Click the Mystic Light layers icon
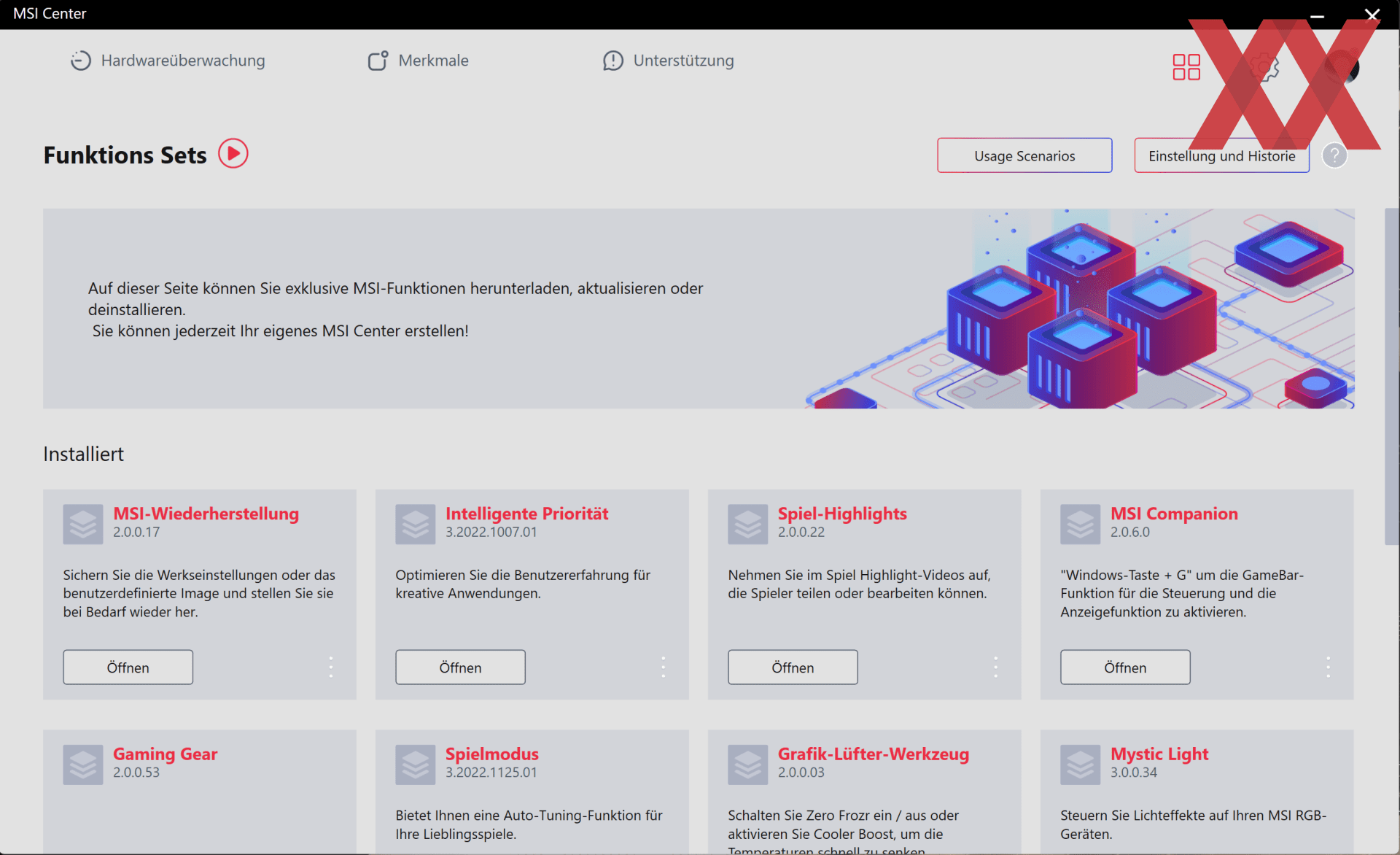This screenshot has height=855, width=1400. tap(1081, 765)
